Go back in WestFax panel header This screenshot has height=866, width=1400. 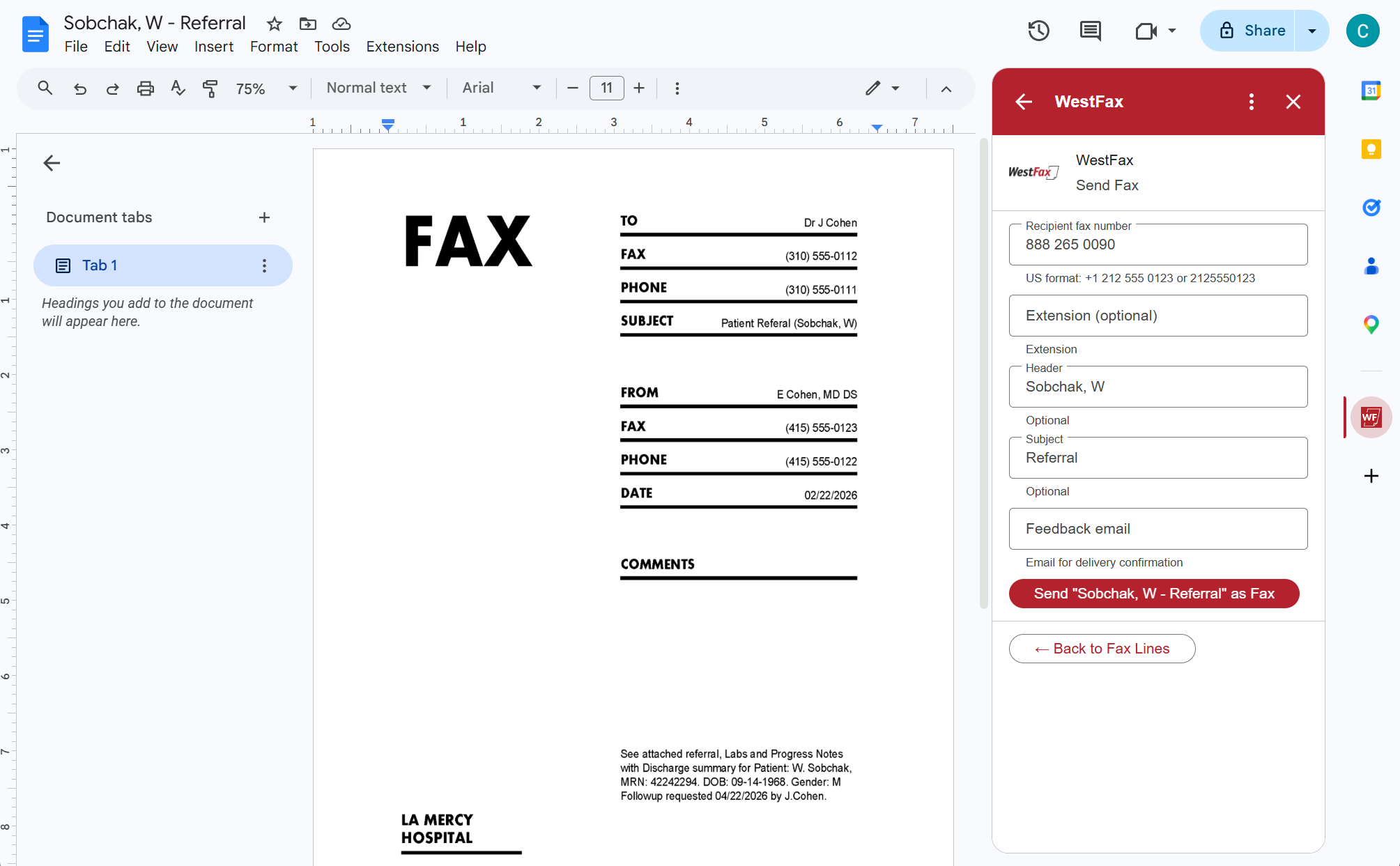[x=1024, y=102]
